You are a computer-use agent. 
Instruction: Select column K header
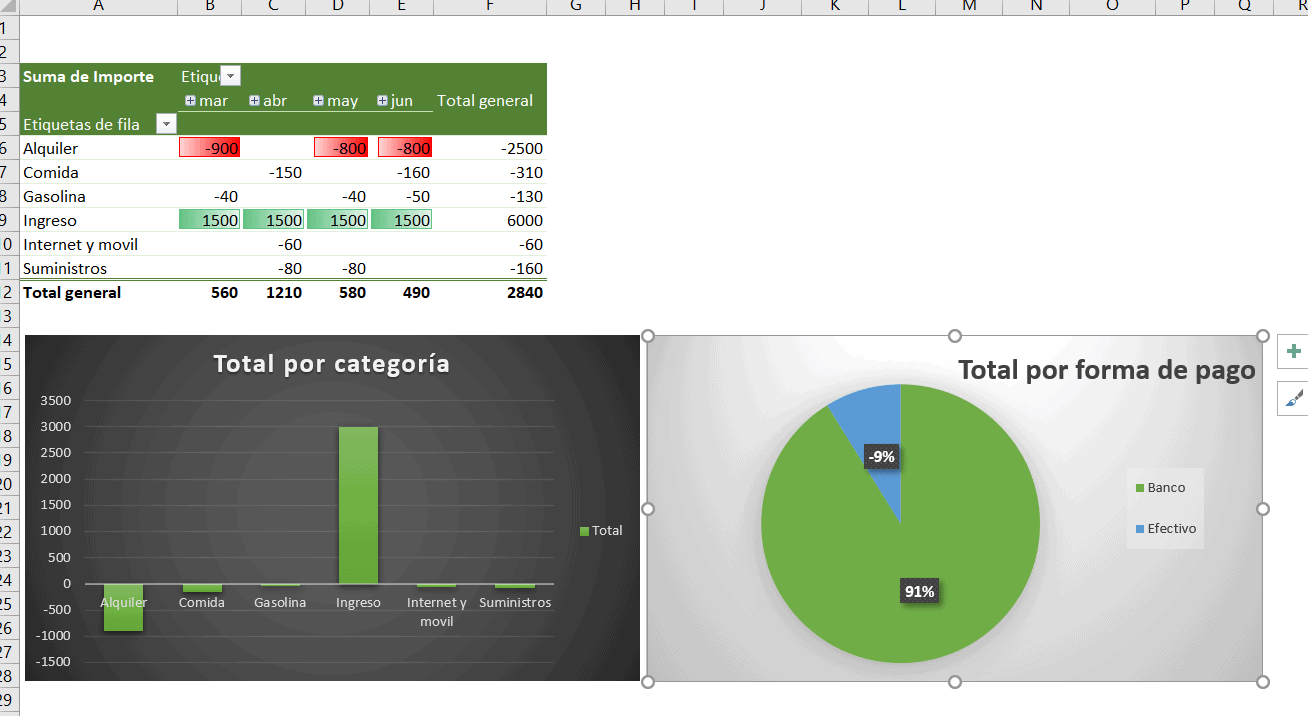[835, 7]
